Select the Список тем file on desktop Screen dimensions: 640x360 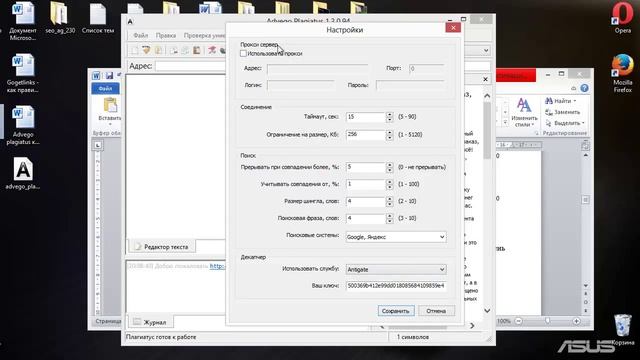(98, 17)
